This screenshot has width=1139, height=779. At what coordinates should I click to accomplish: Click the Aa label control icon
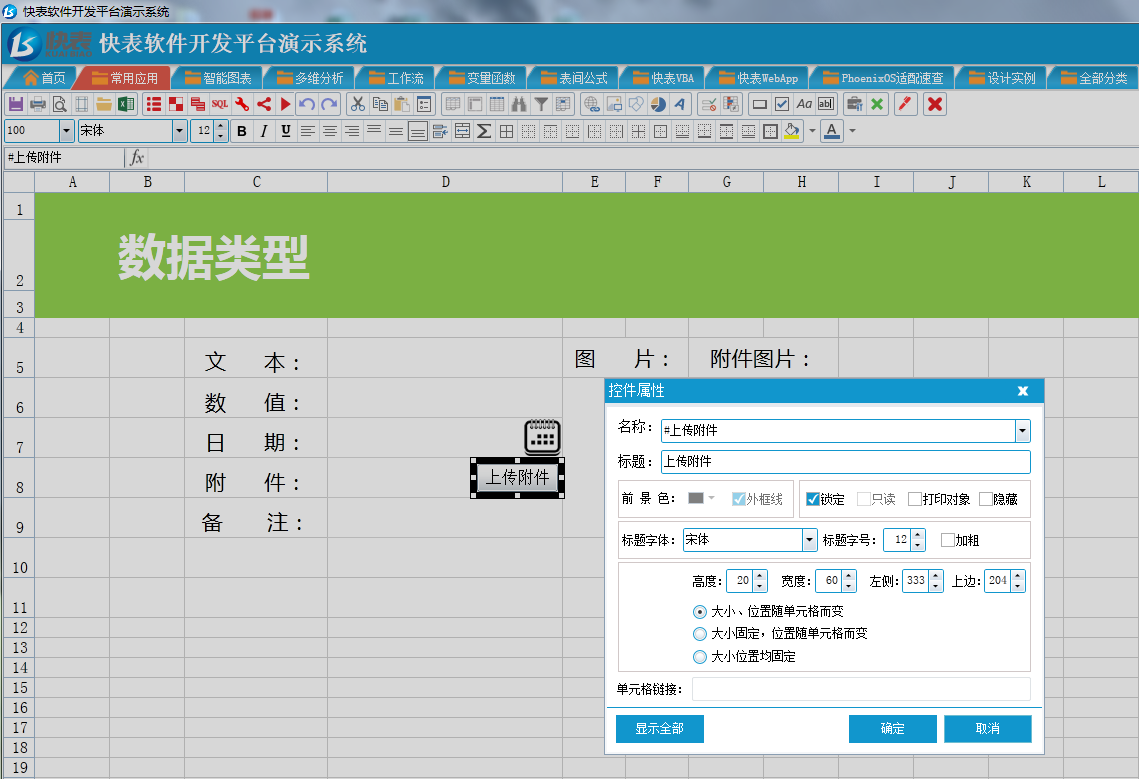point(803,104)
